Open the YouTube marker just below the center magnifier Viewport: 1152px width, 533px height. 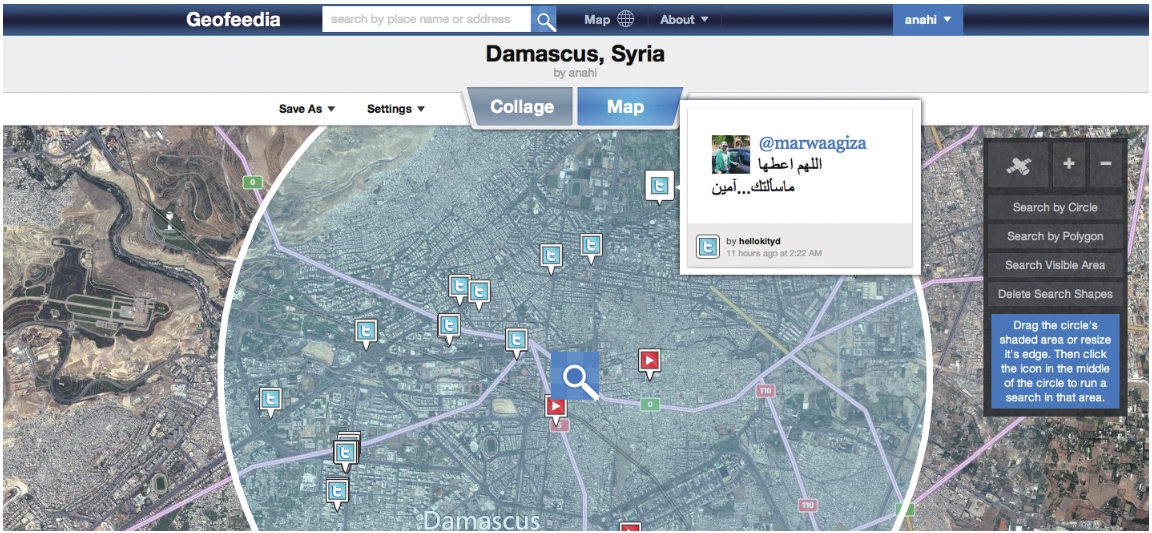coord(555,409)
